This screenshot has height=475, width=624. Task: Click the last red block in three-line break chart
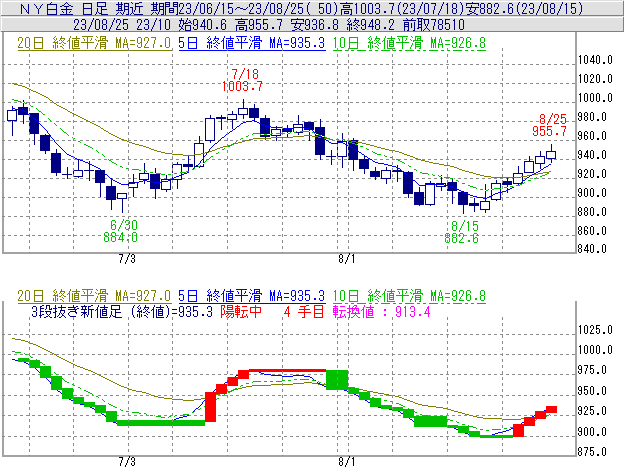[551, 409]
